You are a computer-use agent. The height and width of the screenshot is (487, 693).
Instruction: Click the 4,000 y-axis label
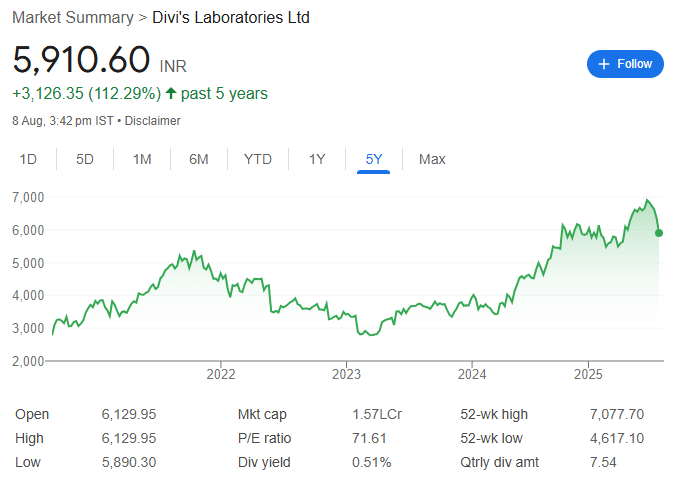pos(28,295)
